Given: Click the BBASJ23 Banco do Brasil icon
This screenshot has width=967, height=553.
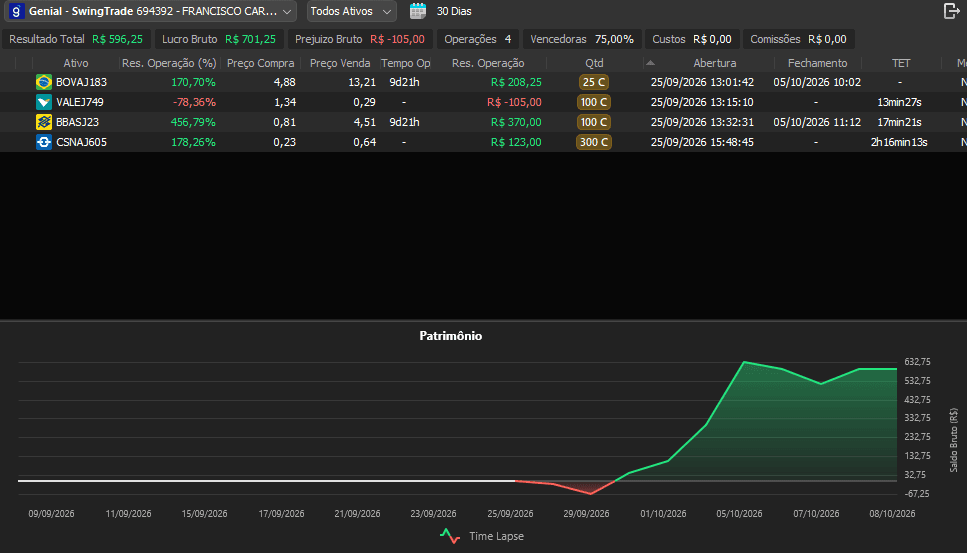Looking at the screenshot, I should (x=44, y=122).
